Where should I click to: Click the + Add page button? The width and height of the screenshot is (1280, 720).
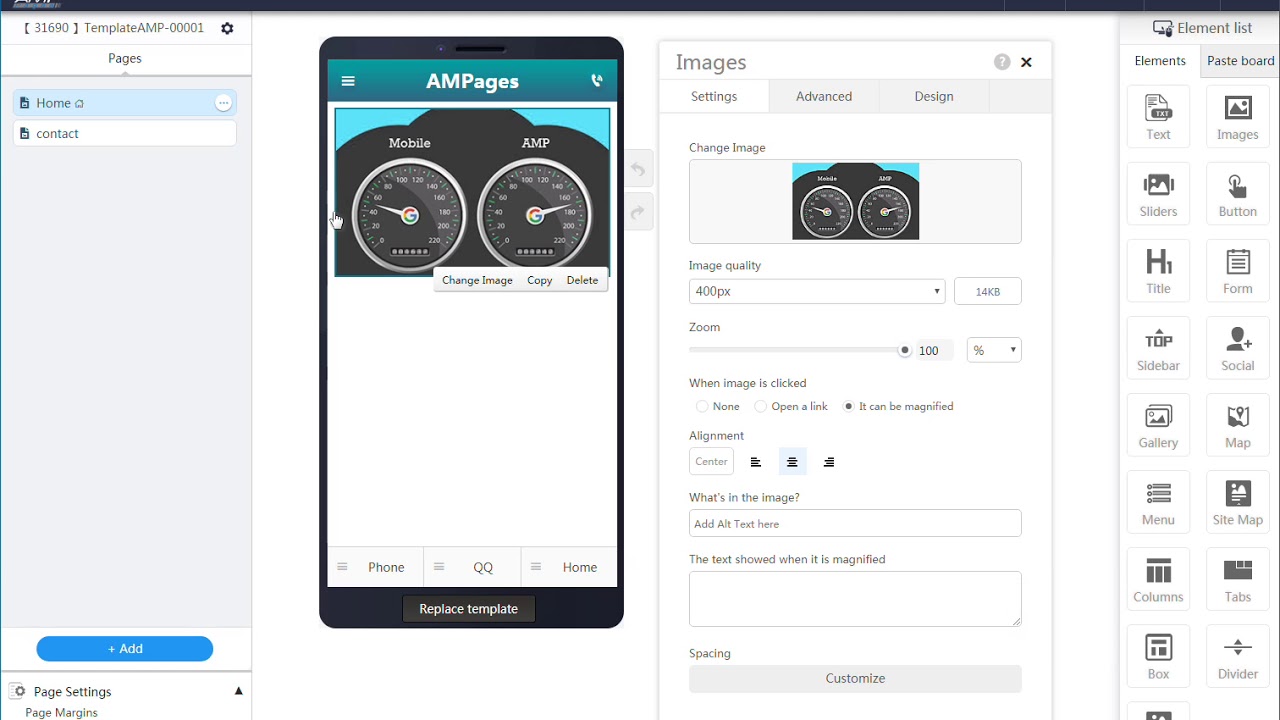[x=125, y=649]
